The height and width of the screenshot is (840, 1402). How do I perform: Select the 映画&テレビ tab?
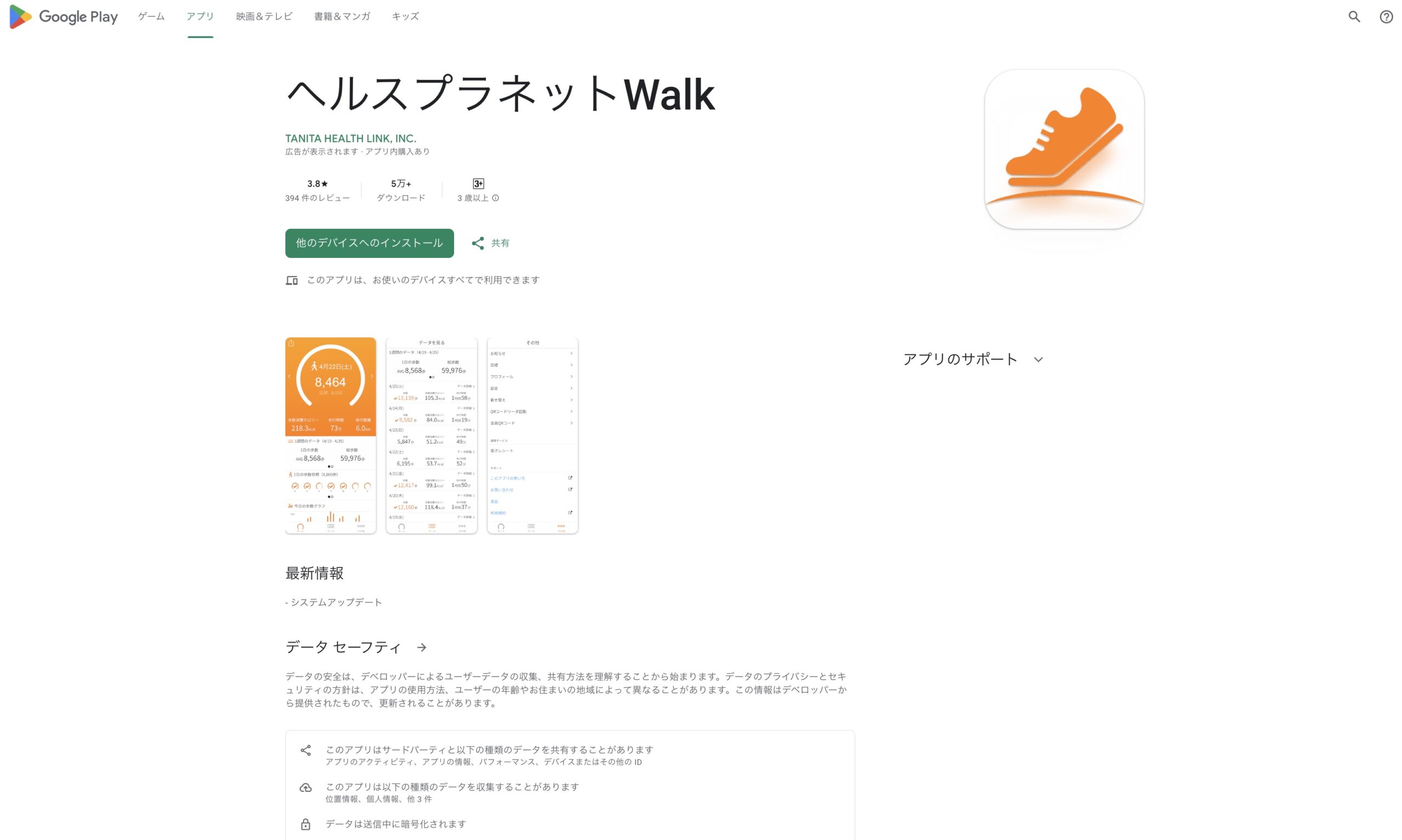(264, 16)
